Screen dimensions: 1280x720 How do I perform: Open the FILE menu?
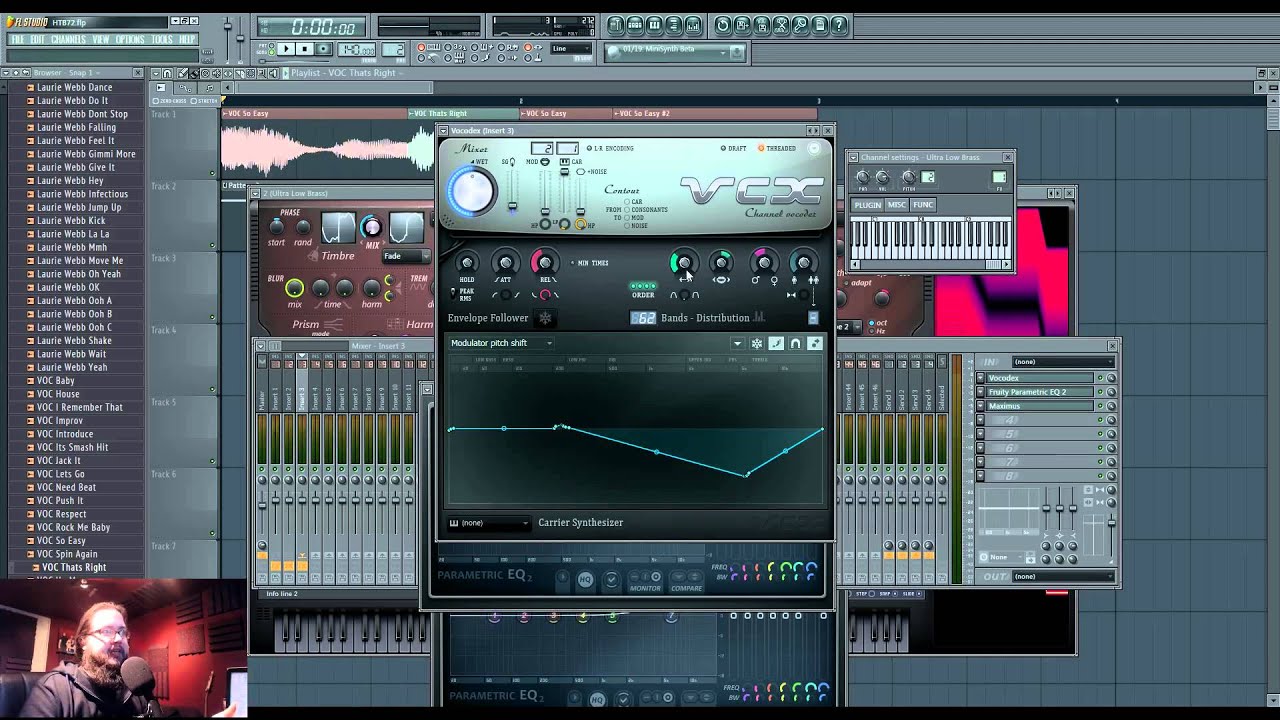[x=17, y=39]
